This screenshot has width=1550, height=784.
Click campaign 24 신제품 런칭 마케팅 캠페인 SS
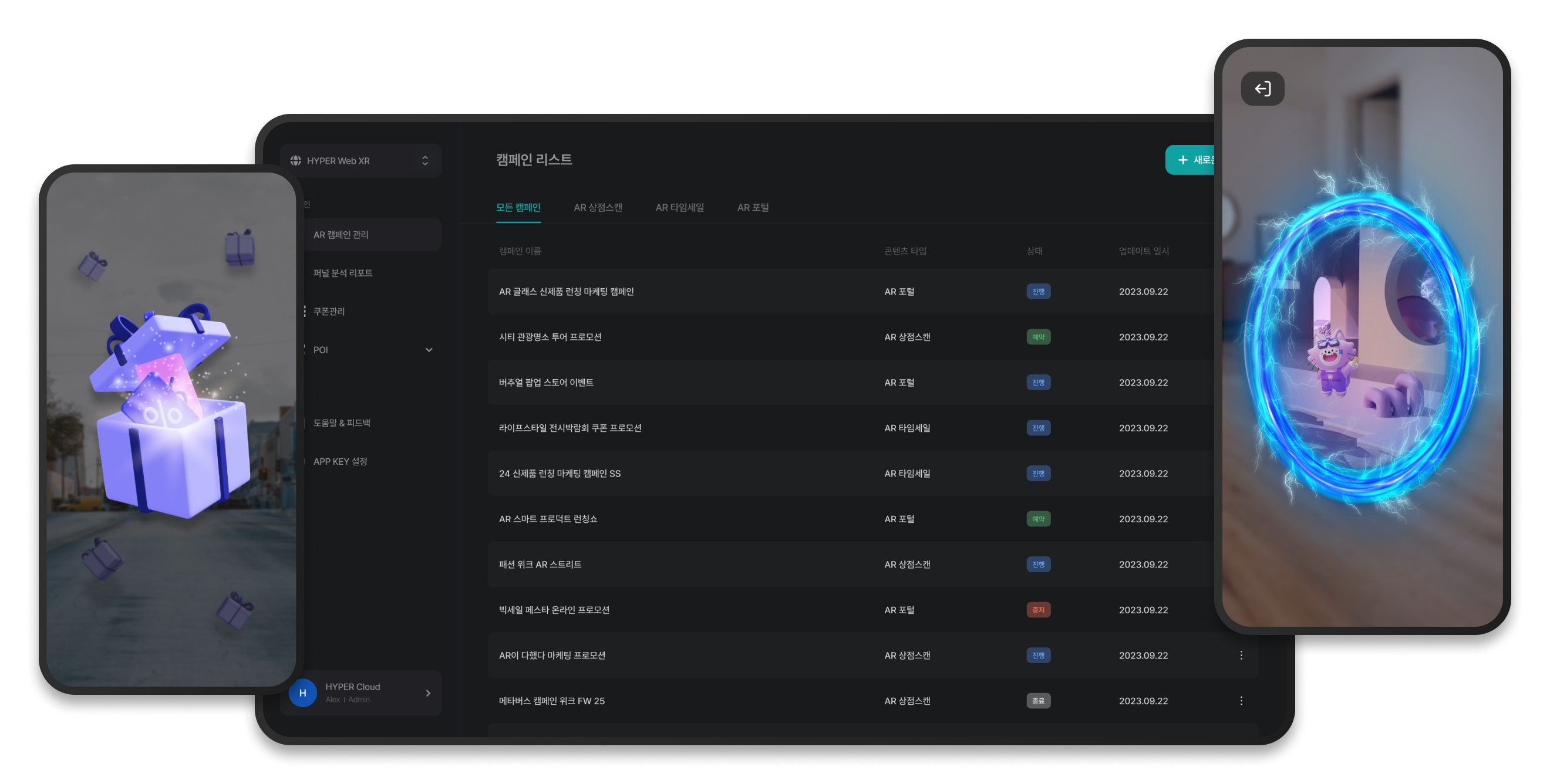(560, 474)
